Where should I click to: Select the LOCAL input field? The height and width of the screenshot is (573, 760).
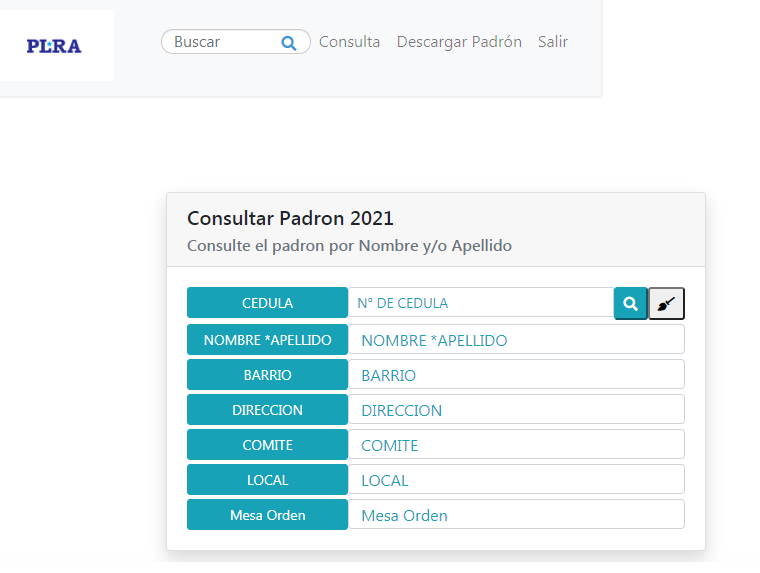tap(516, 480)
